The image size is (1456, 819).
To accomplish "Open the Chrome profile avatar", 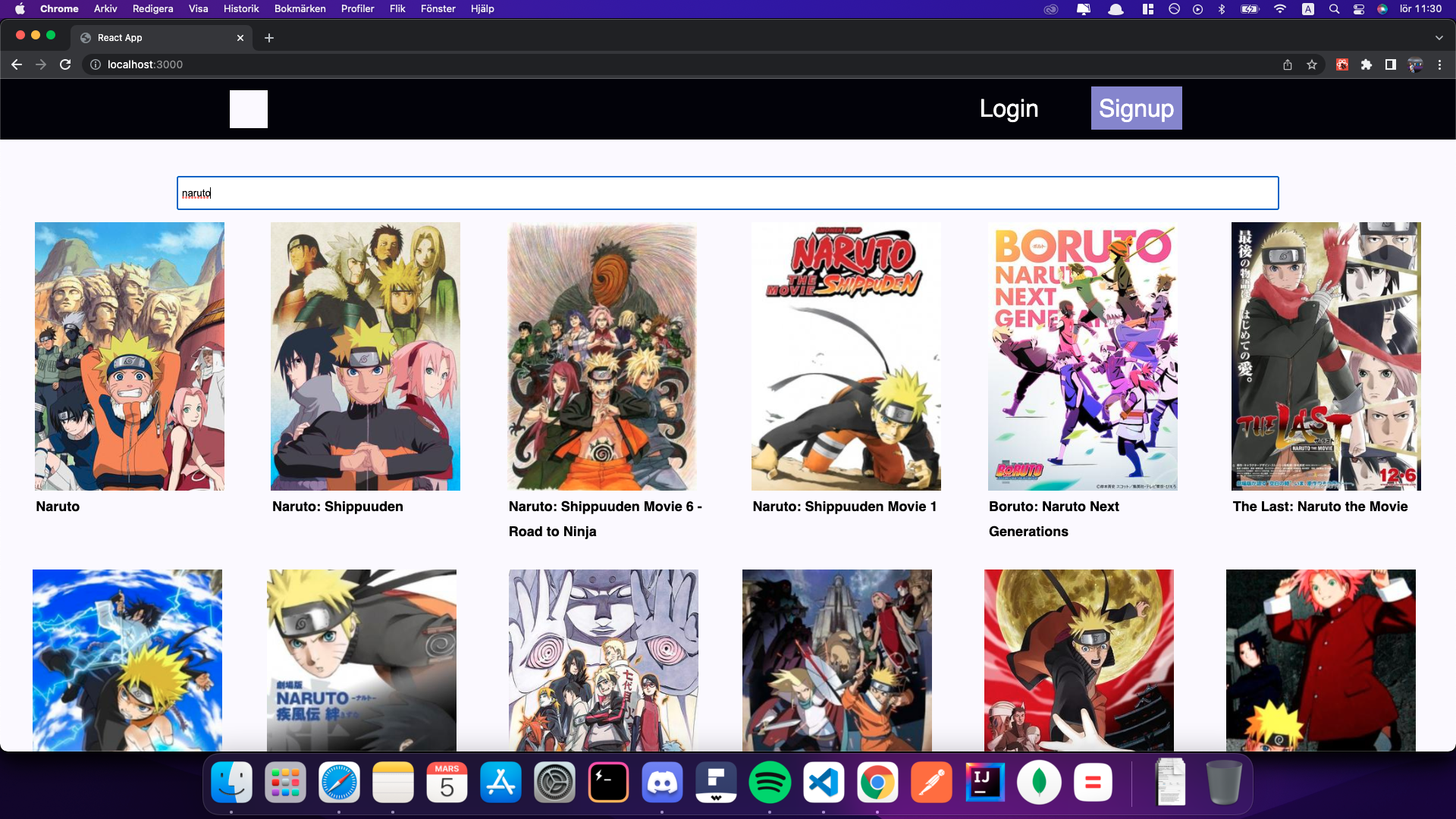I will point(1415,64).
